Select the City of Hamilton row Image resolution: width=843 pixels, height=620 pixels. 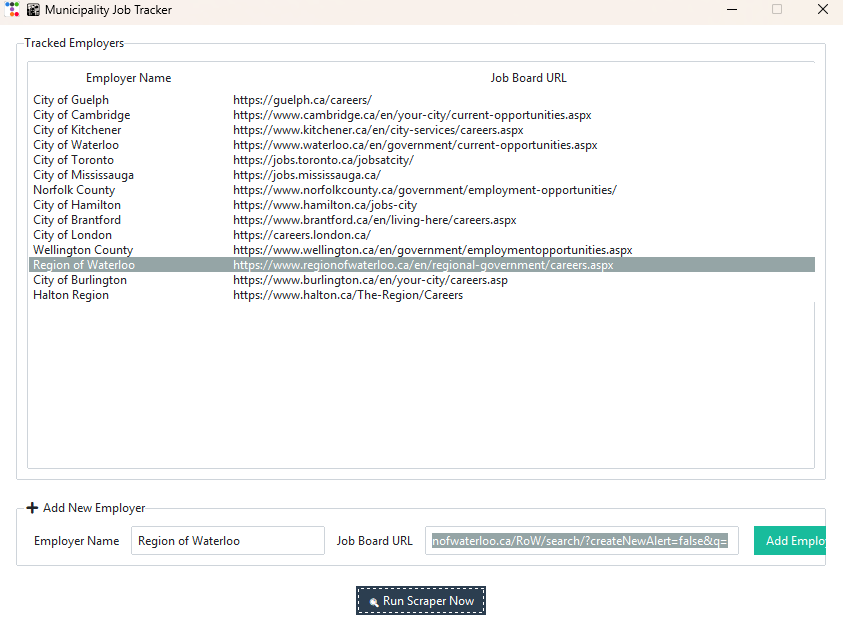[x=422, y=205]
